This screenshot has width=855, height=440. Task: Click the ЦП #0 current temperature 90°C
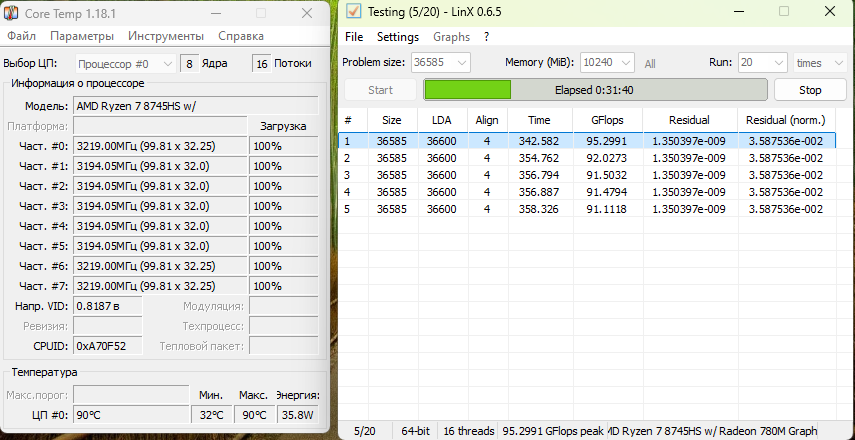tap(130, 415)
